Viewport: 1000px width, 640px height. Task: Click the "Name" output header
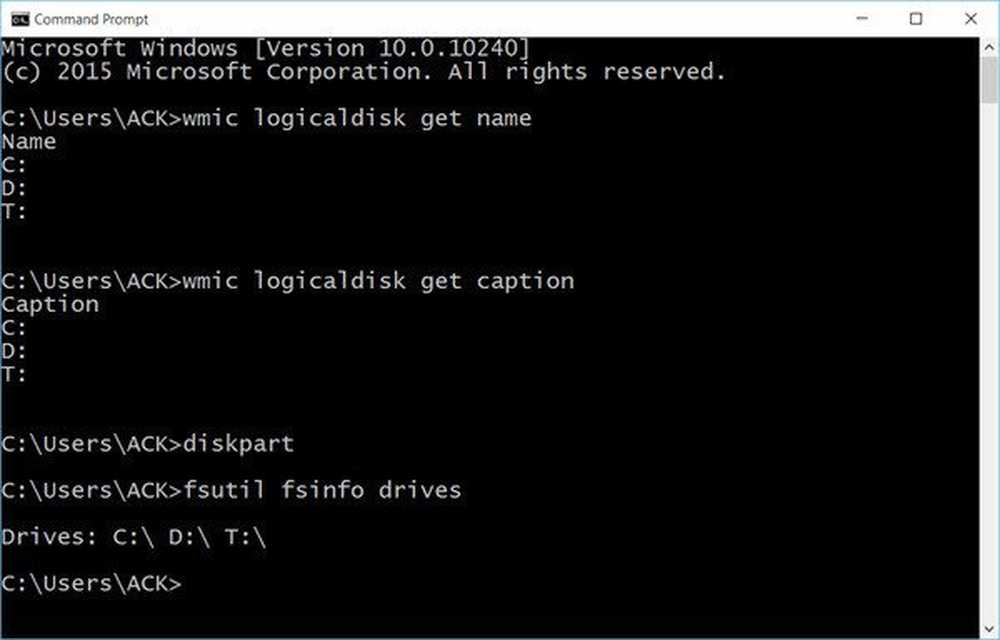click(x=29, y=142)
